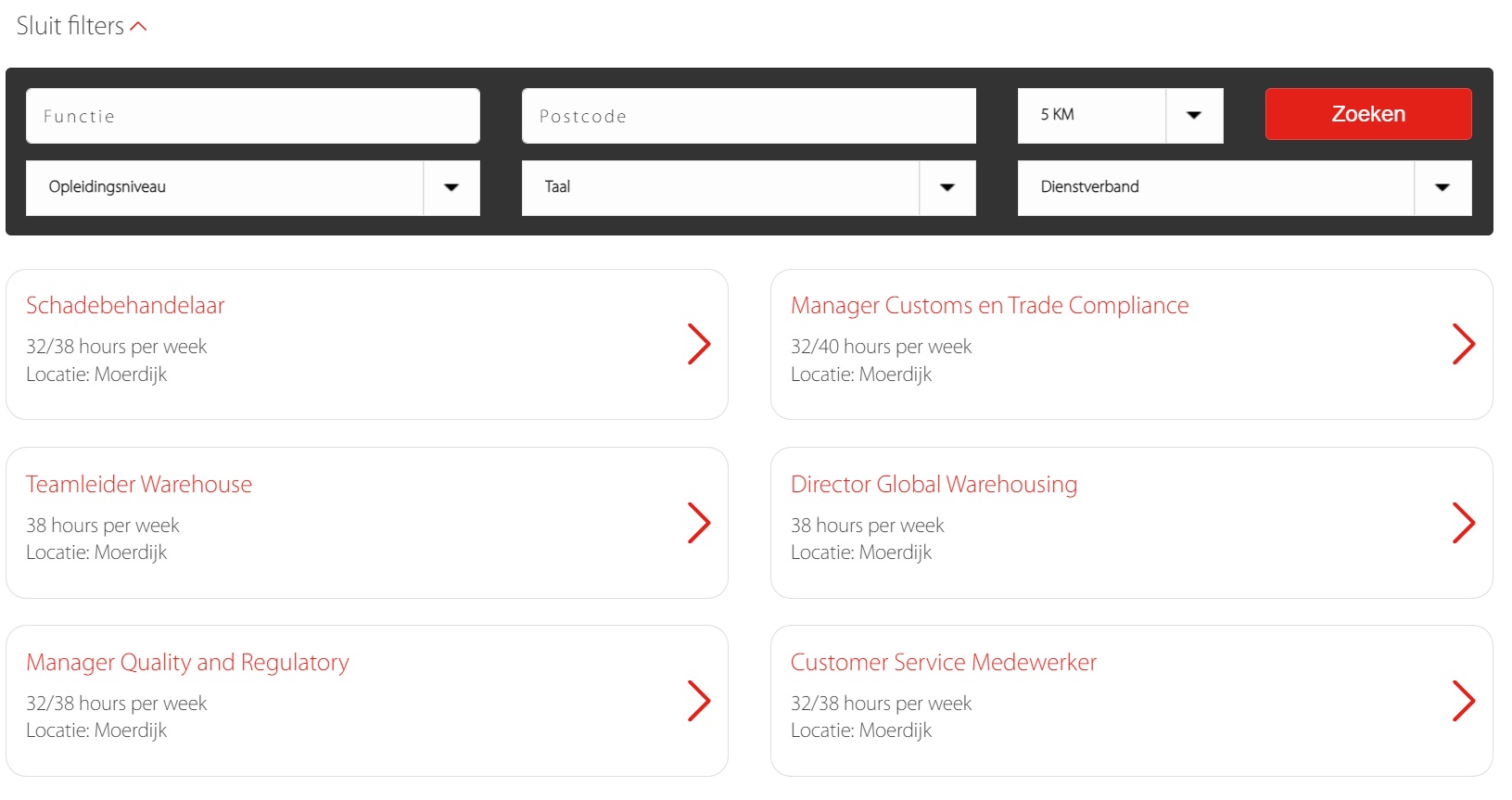1512x800 pixels.
Task: Click the arrow icon on Schadebehandelaar card
Action: coord(698,344)
